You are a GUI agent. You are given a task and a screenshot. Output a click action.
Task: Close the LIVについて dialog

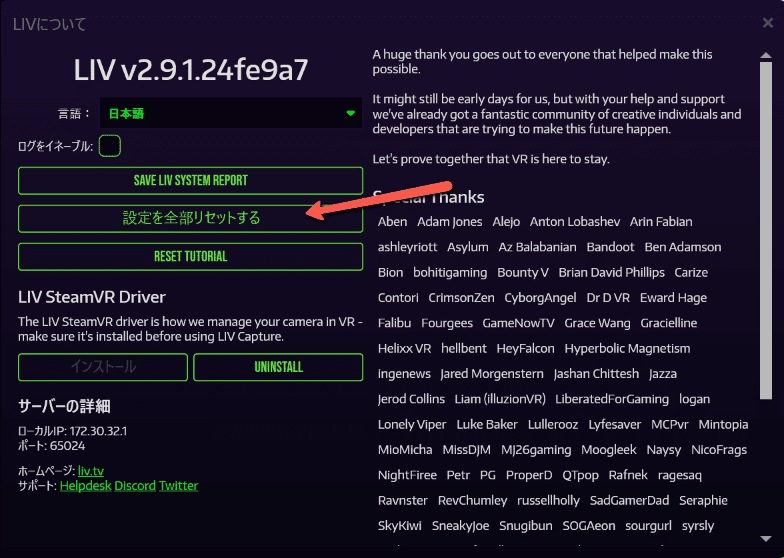pyautogui.click(x=768, y=23)
